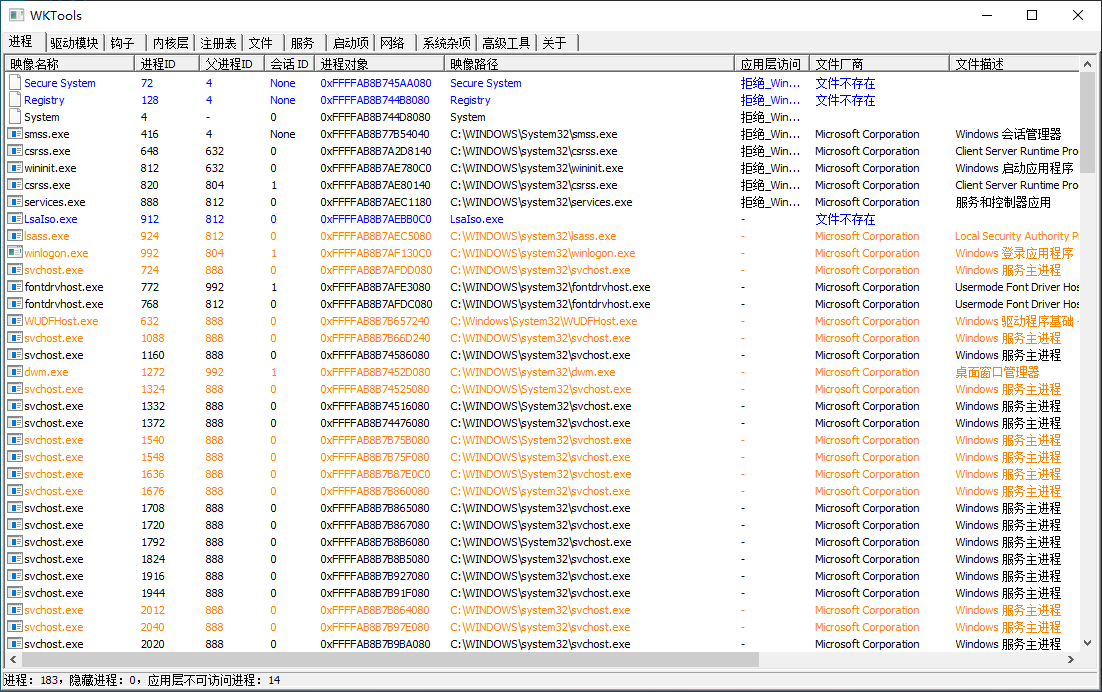Image resolution: width=1102 pixels, height=692 pixels.
Task: Switch to the 网络 tab
Action: click(x=393, y=42)
